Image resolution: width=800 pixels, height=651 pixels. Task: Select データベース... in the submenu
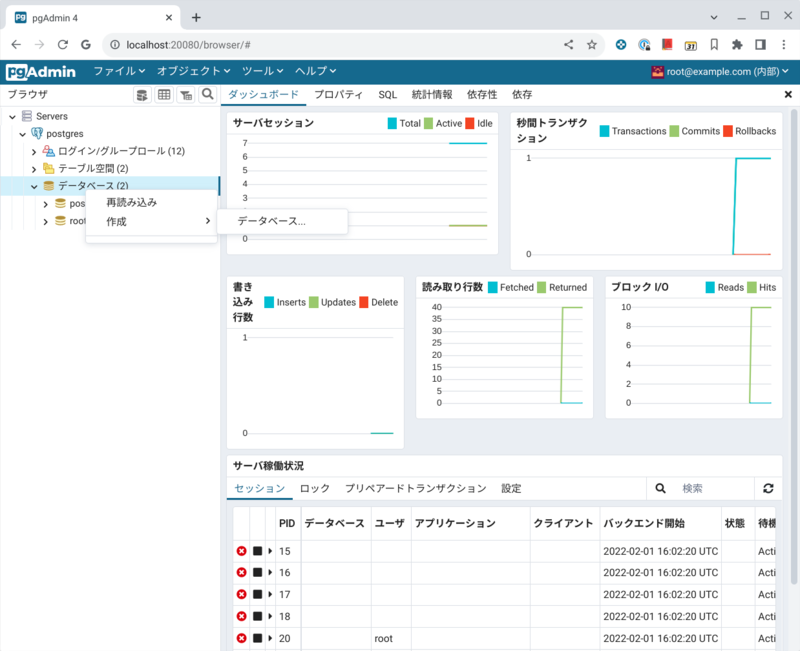point(272,221)
